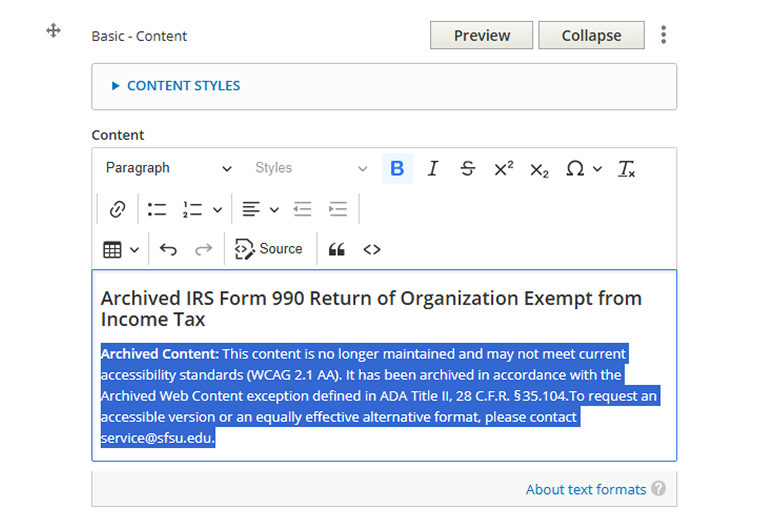Toggle Bold formatting button
The height and width of the screenshot is (531, 761).
pyautogui.click(x=397, y=168)
